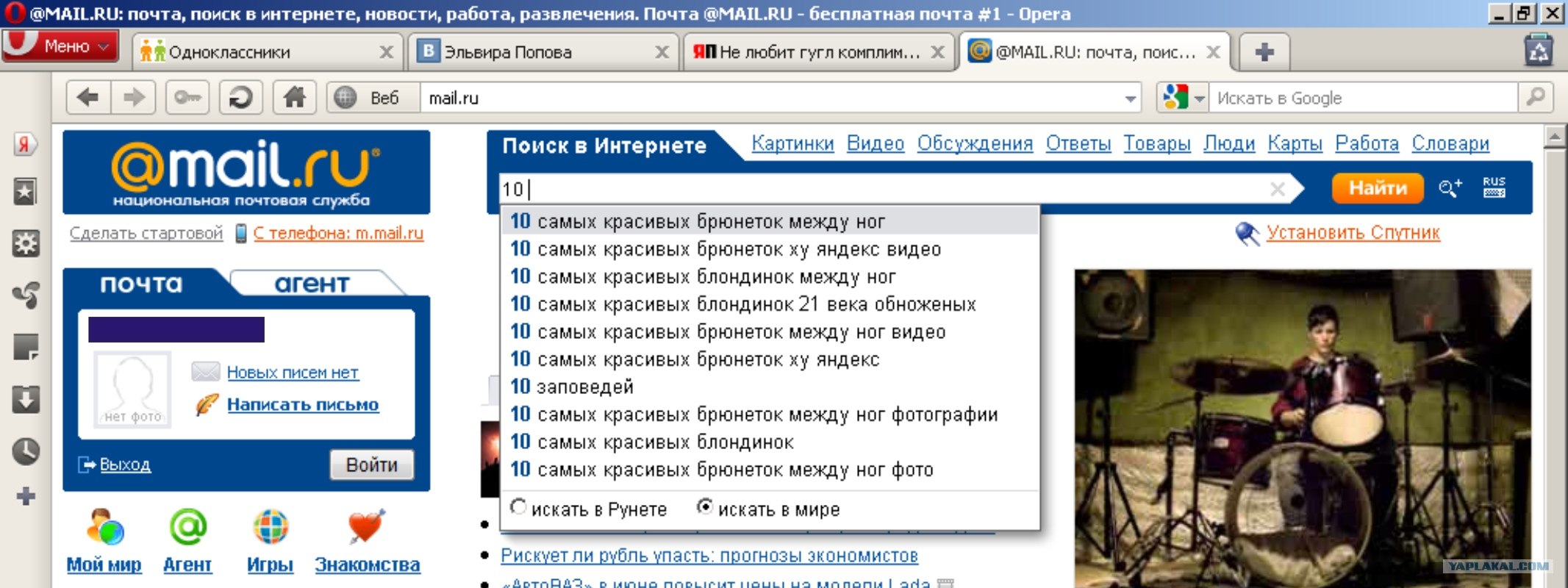Image resolution: width=1568 pixels, height=588 pixels.
Task: Open the Картинки search link
Action: tap(792, 143)
